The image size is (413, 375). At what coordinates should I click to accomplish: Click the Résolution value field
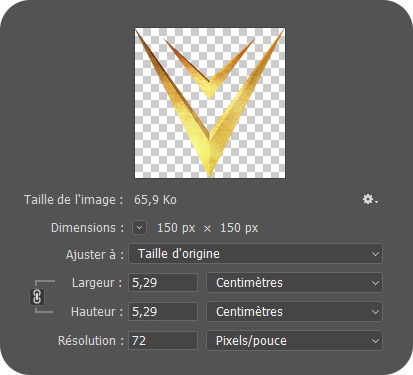click(163, 341)
